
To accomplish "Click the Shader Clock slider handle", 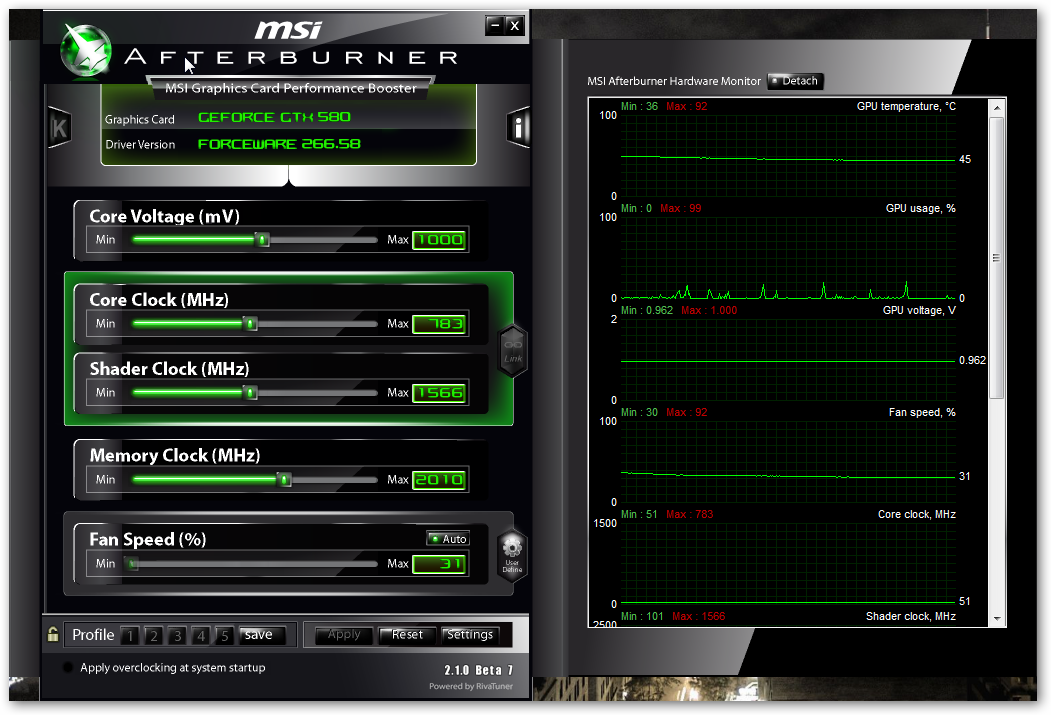I will tap(250, 393).
